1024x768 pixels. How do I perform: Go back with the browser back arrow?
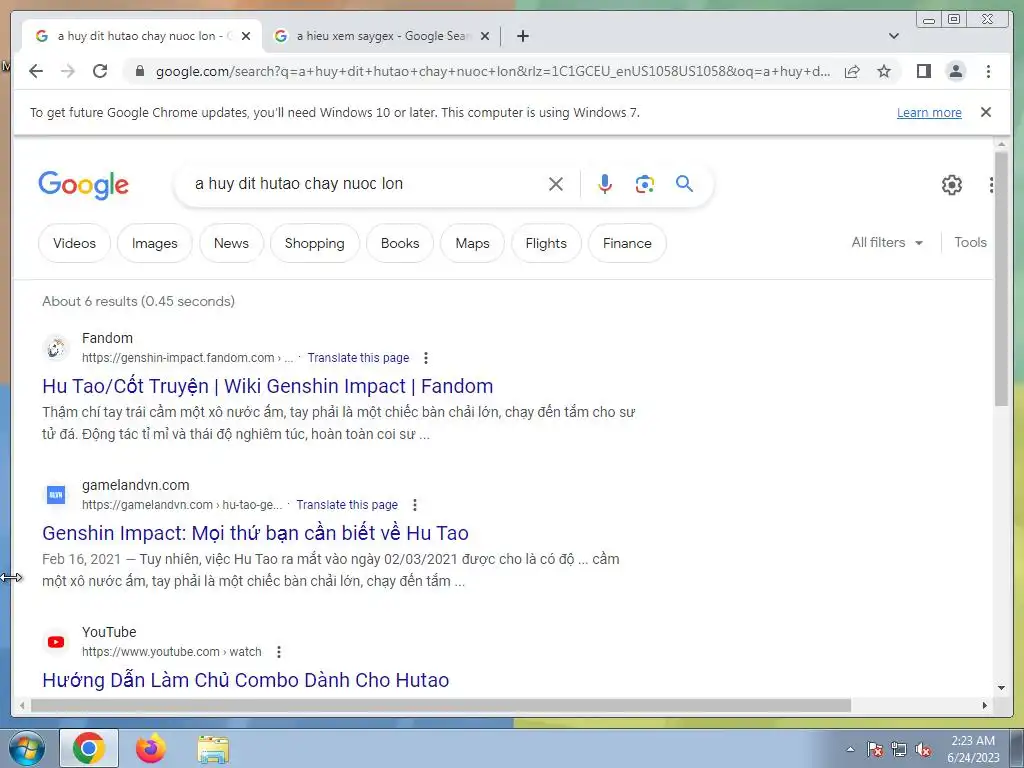point(36,71)
